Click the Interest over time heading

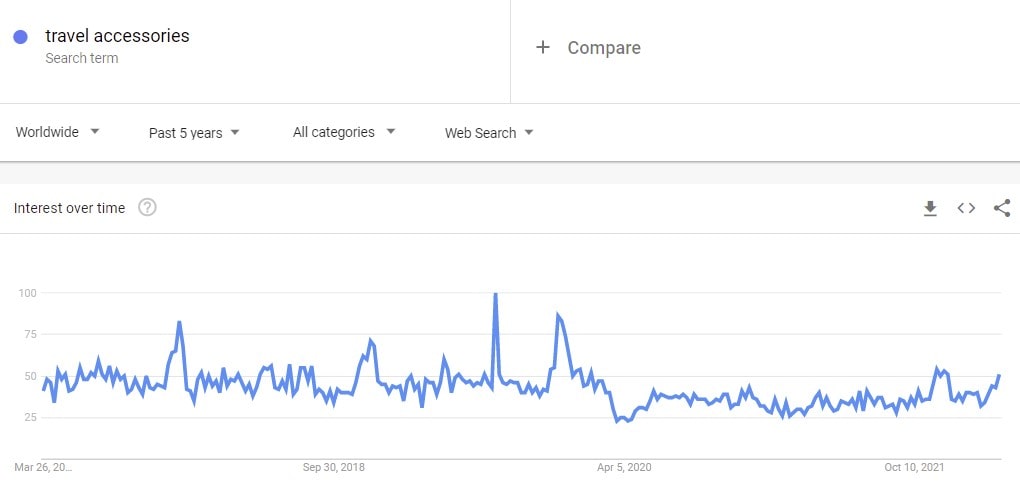point(69,208)
